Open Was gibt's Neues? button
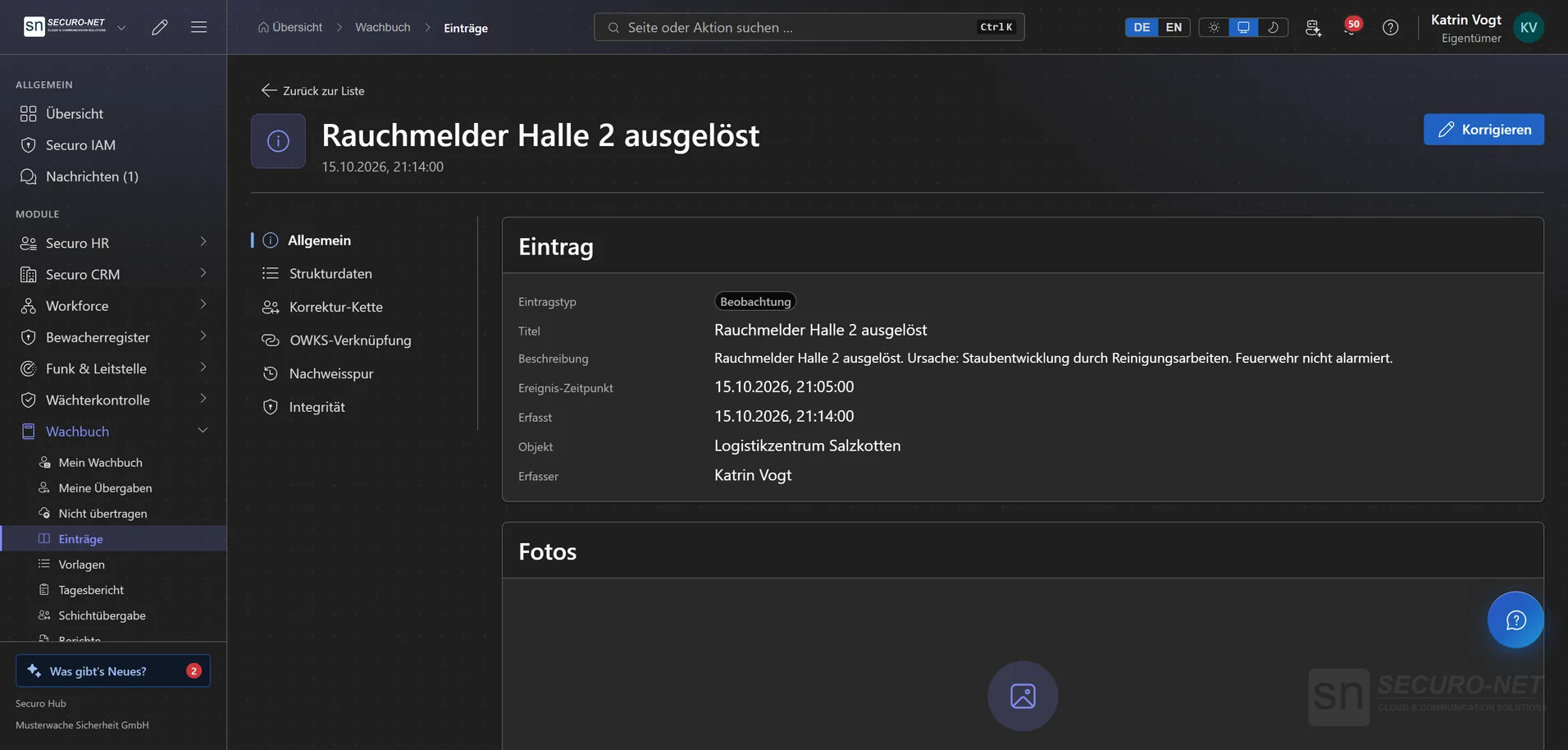The width and height of the screenshot is (1568, 750). [x=113, y=670]
